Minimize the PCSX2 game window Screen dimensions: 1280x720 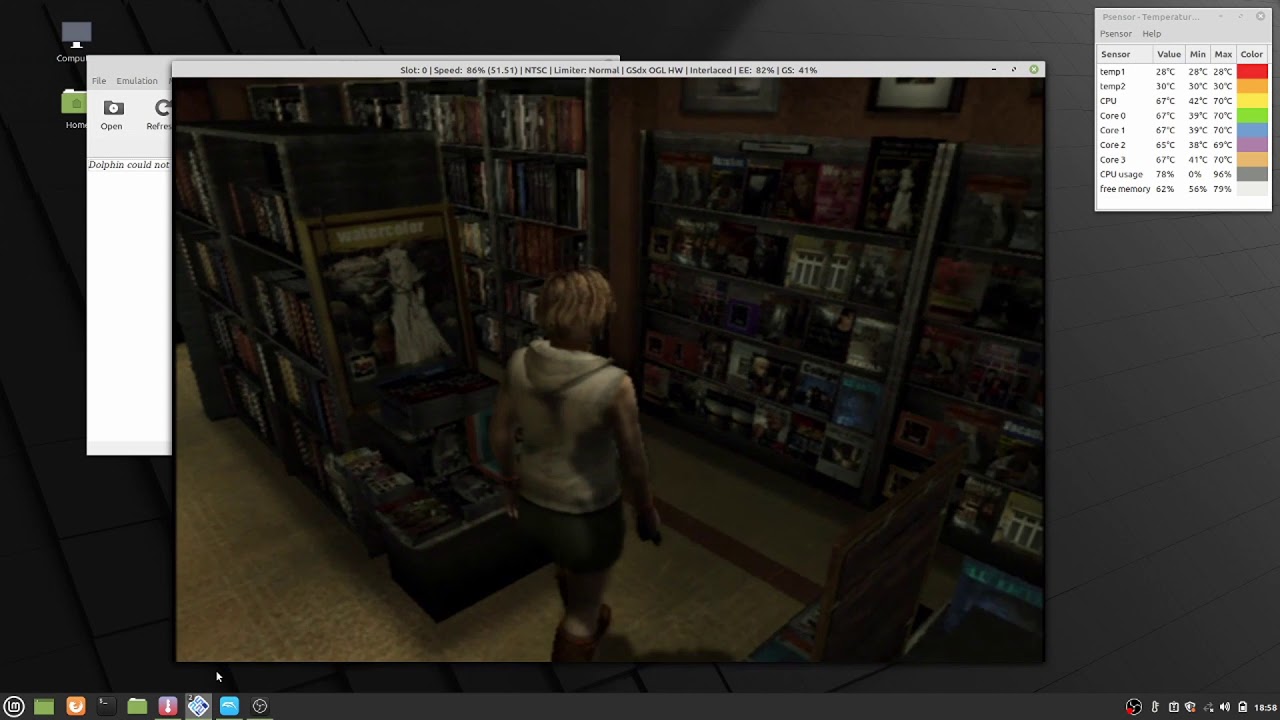coord(994,70)
